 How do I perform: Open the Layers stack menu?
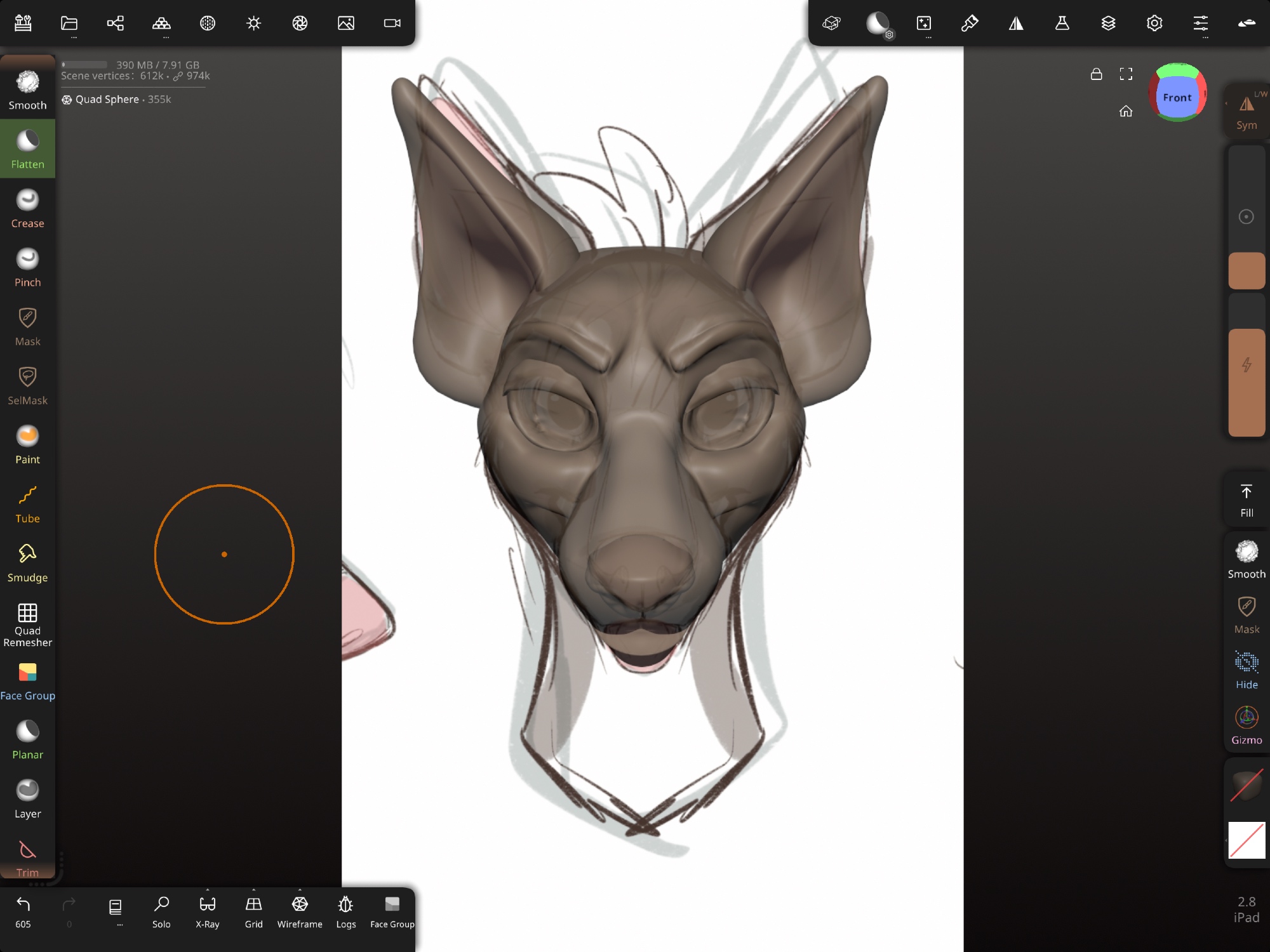[x=1108, y=24]
